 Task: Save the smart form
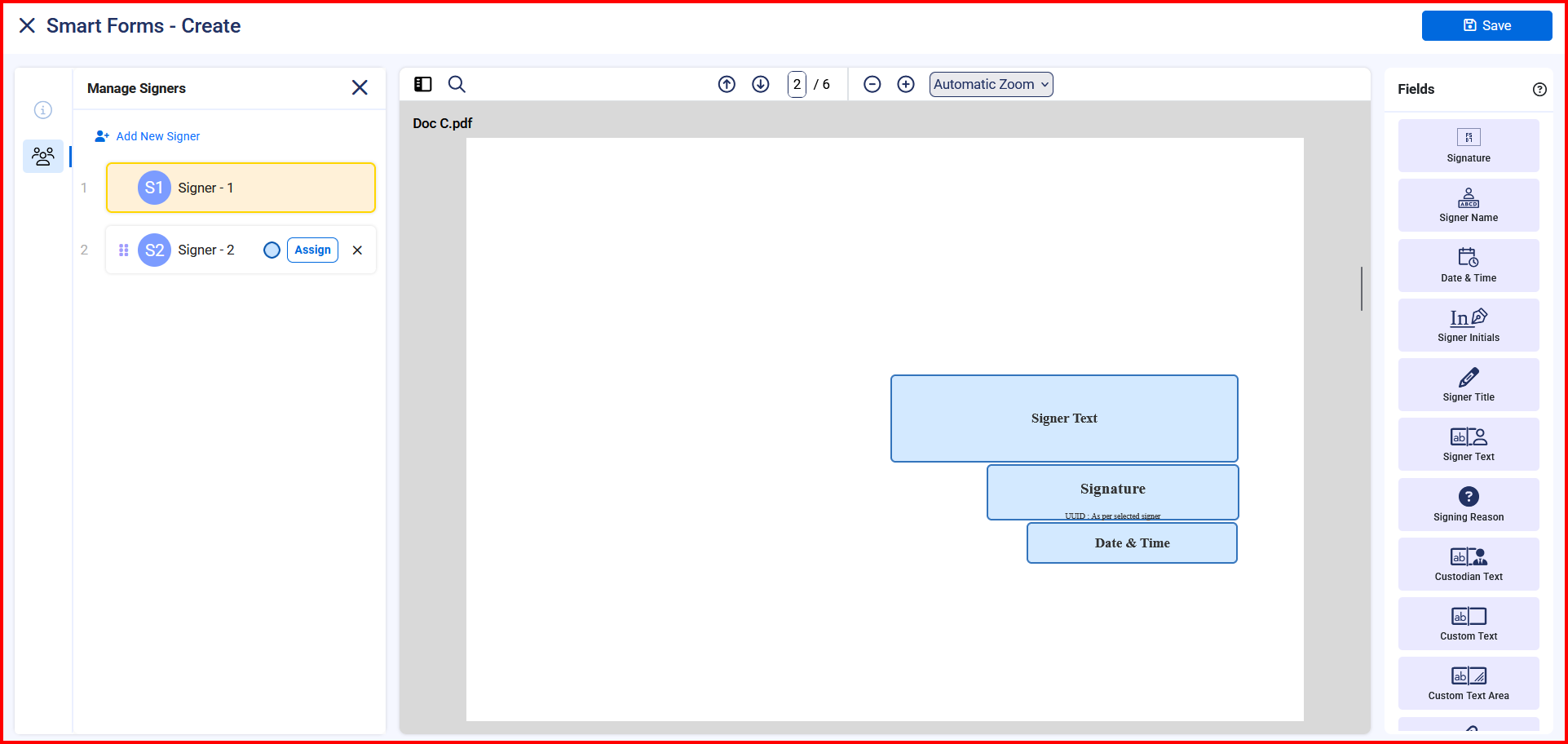click(x=1486, y=25)
